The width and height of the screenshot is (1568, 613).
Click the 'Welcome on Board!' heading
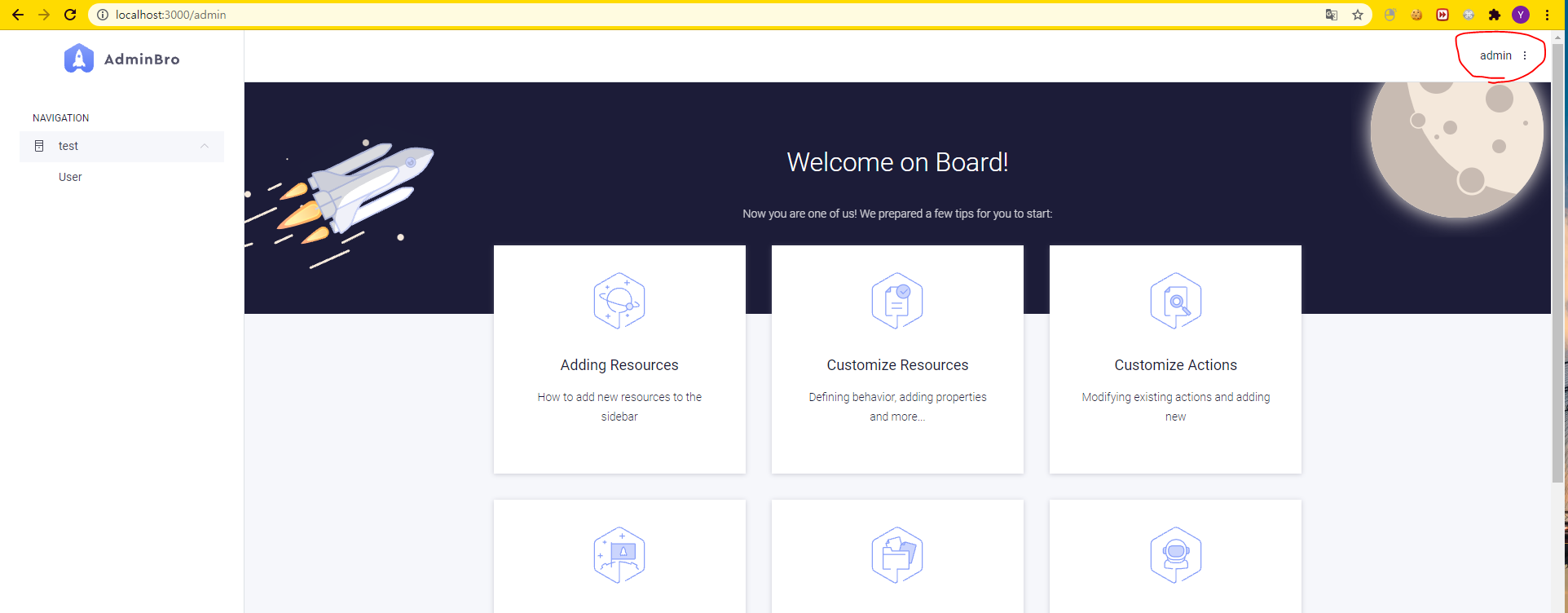[x=897, y=162]
